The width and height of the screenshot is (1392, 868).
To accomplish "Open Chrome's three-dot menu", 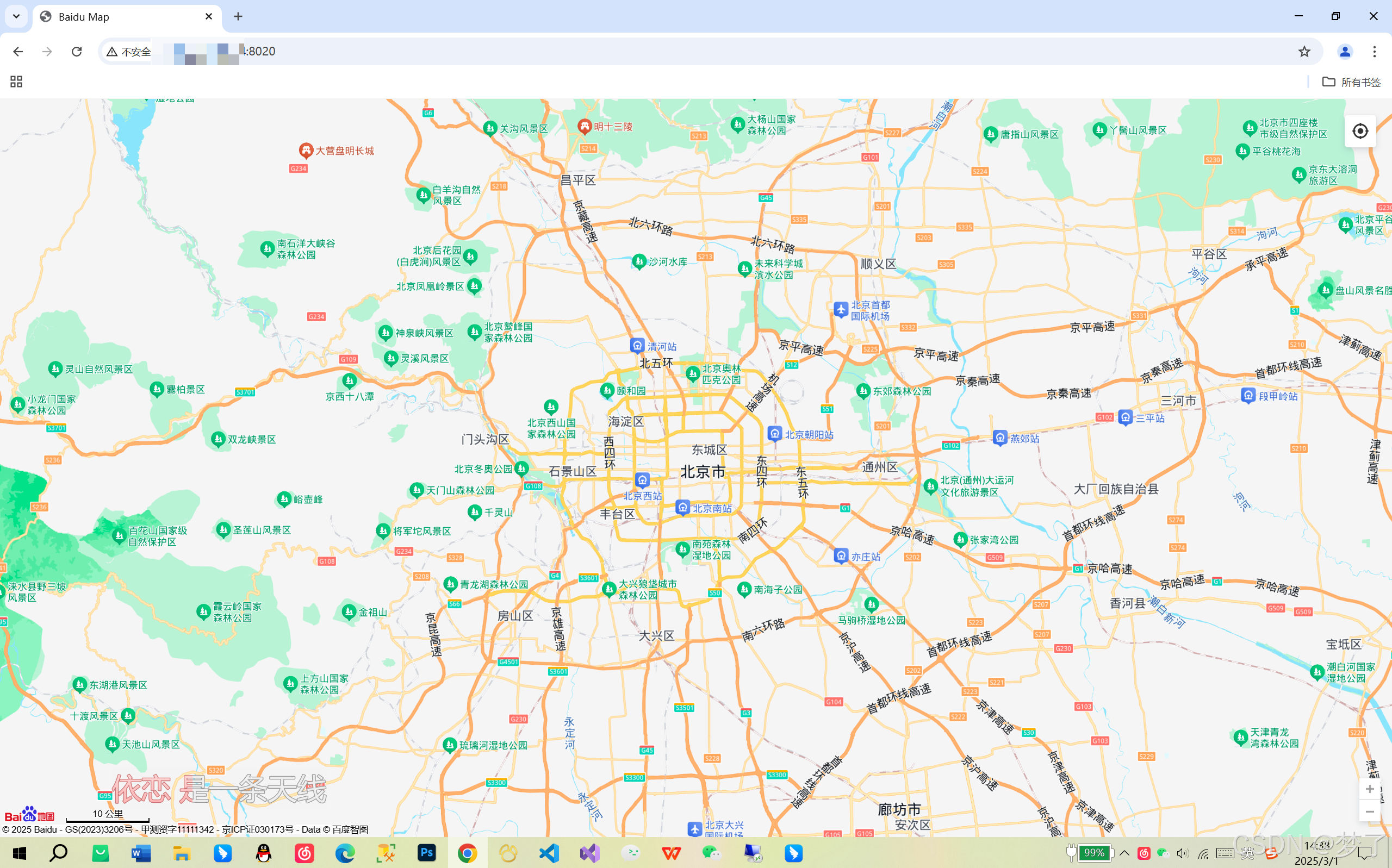I will click(1374, 52).
